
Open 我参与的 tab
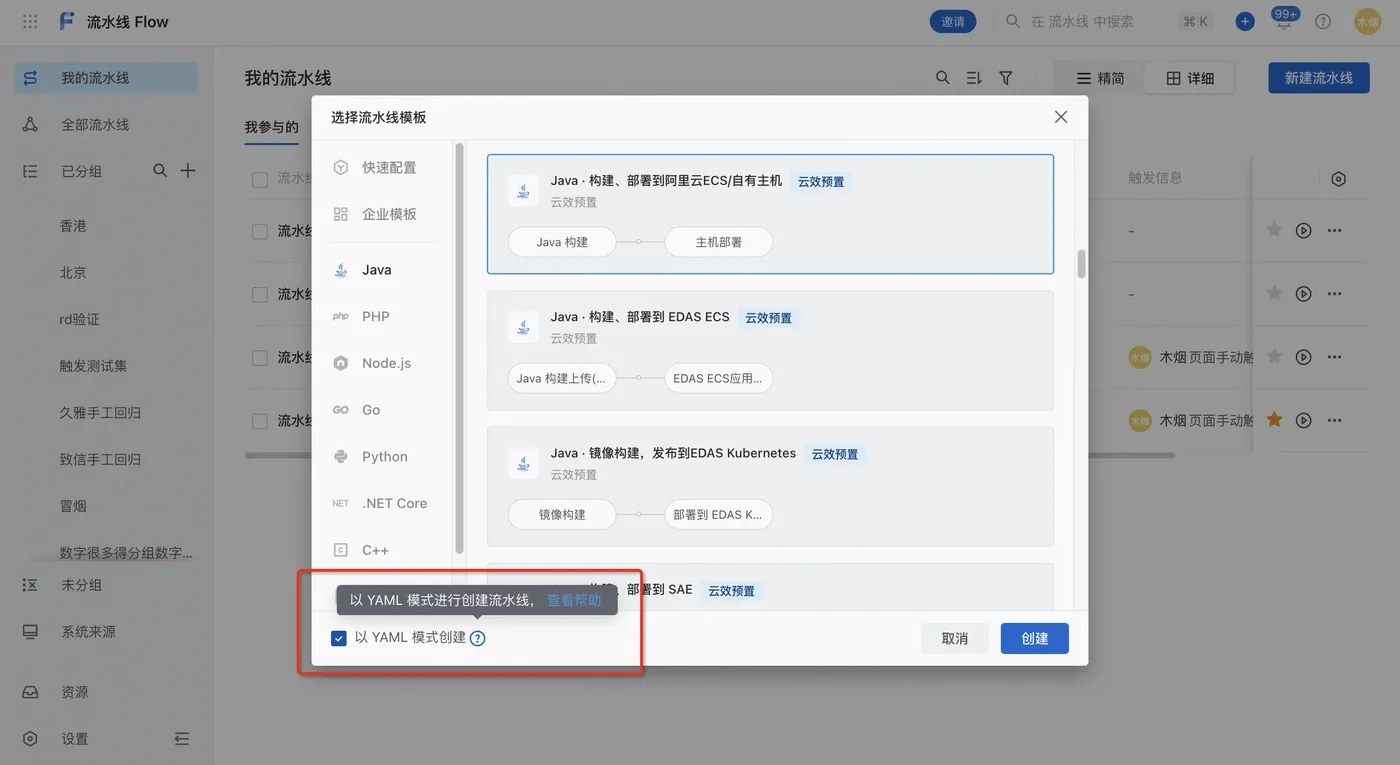272,127
